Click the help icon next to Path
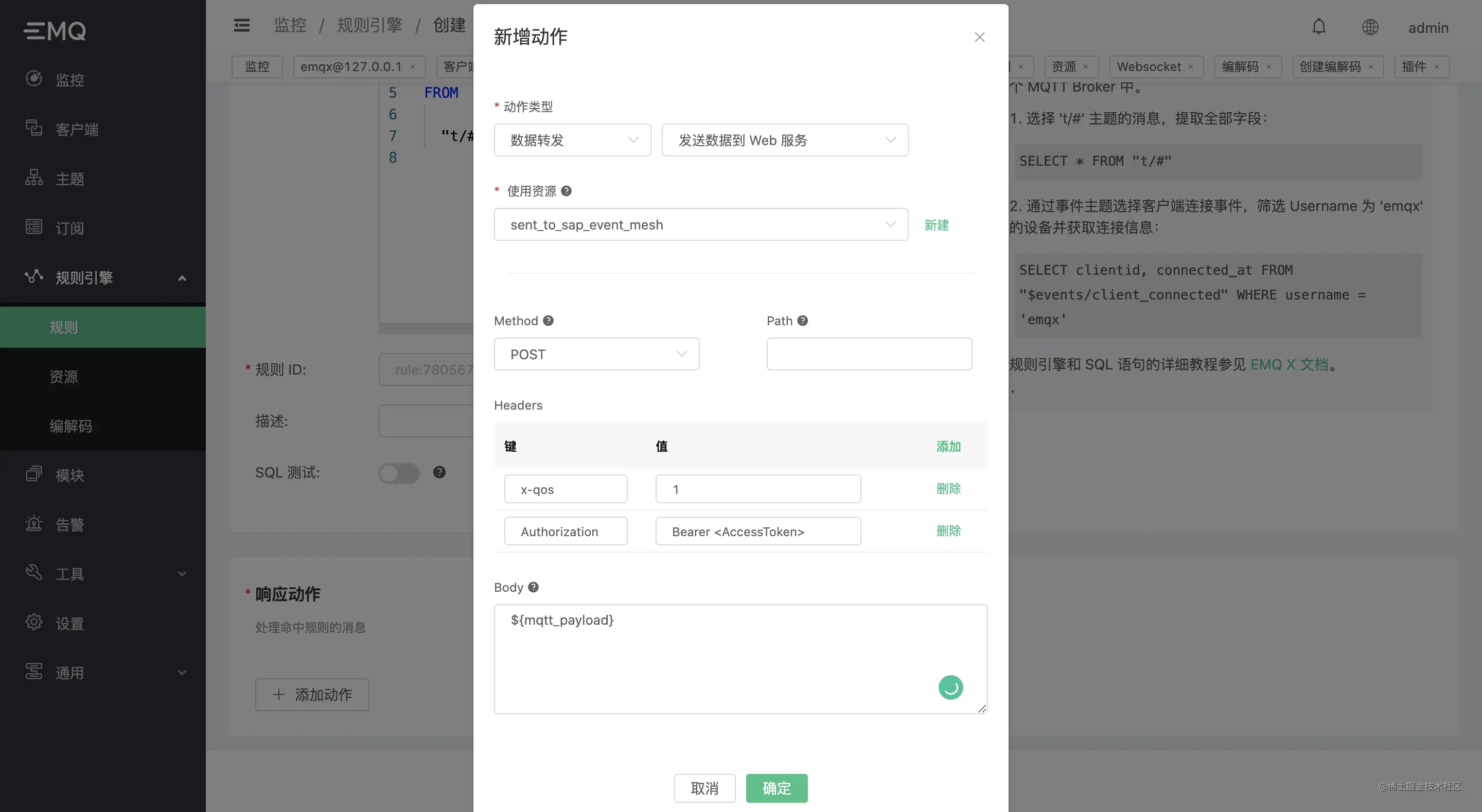Image resolution: width=1482 pixels, height=812 pixels. [803, 321]
